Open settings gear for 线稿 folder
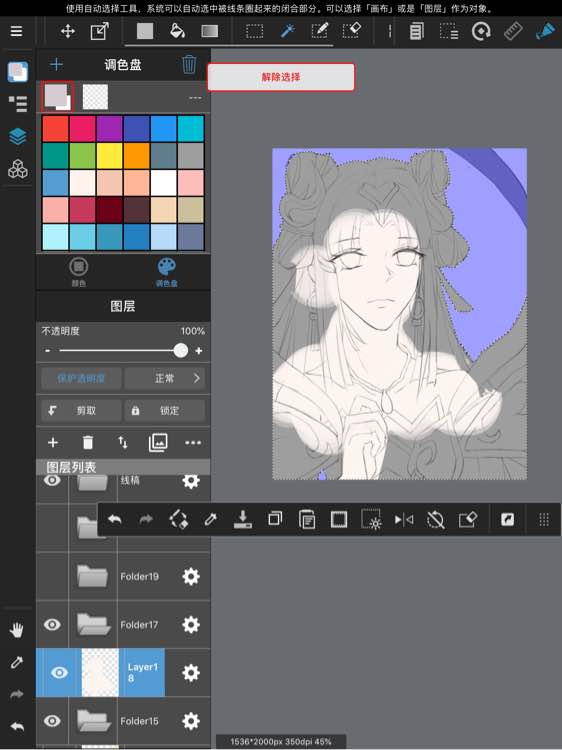This screenshot has width=562, height=750. pyautogui.click(x=191, y=481)
